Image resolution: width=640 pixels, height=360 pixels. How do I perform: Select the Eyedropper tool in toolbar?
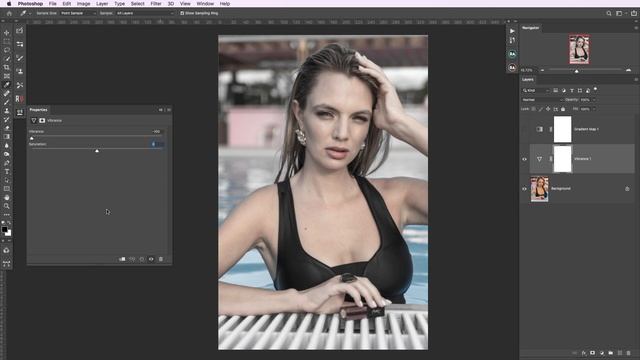pos(7,85)
